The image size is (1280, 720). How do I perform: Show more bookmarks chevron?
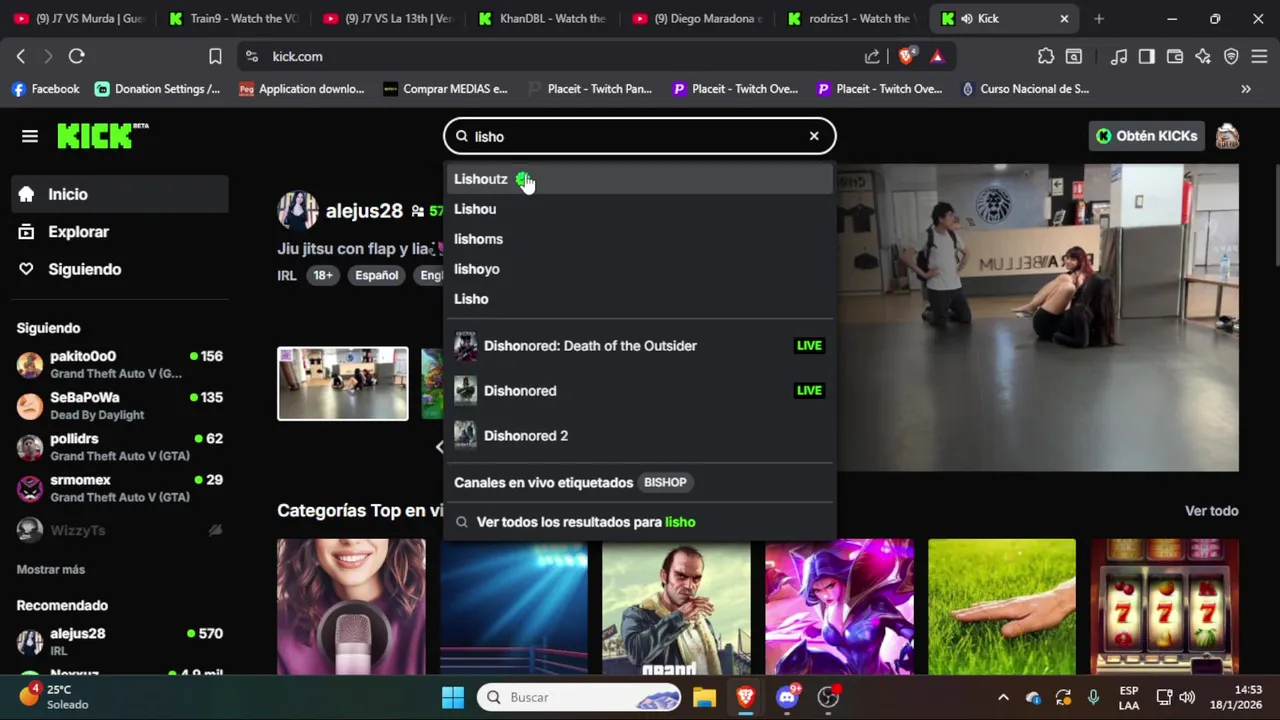pos(1246,89)
